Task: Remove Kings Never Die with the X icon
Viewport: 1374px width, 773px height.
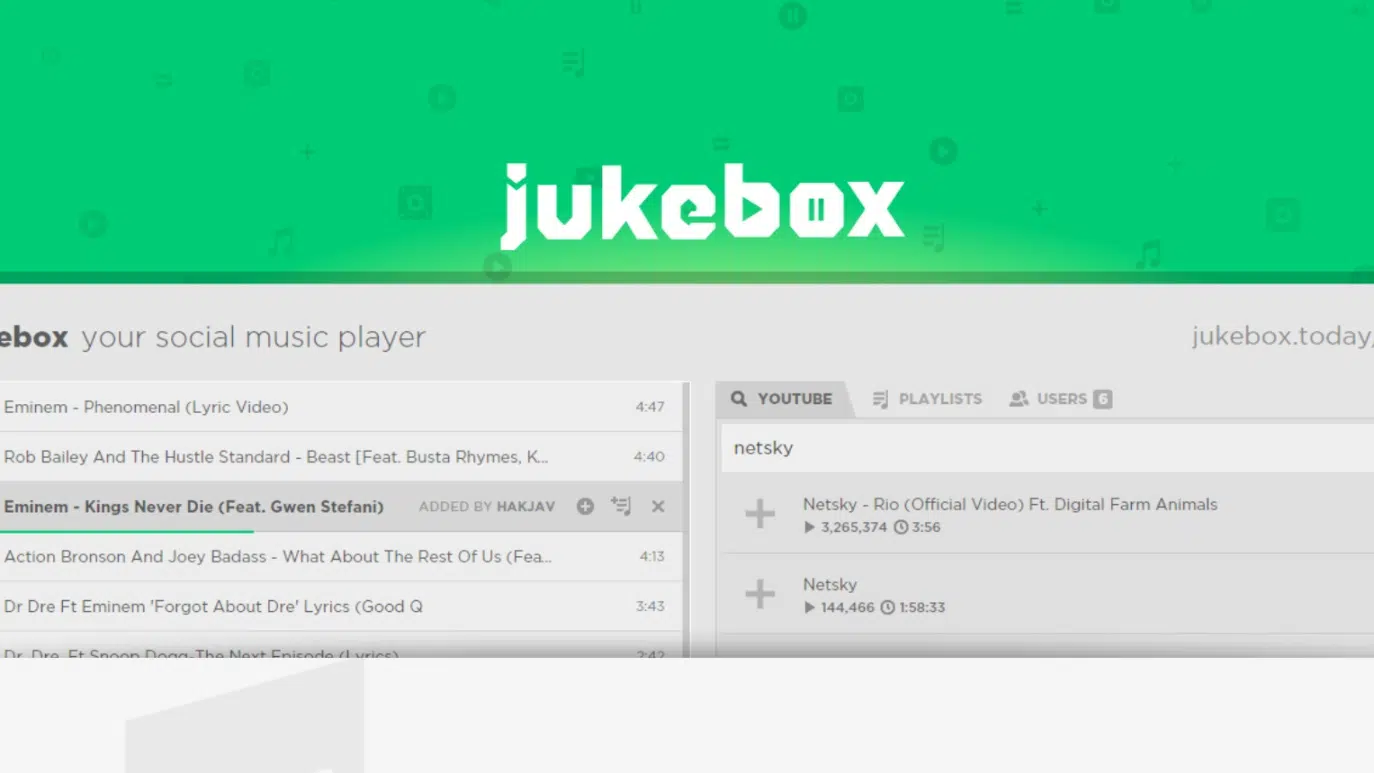Action: coord(658,507)
